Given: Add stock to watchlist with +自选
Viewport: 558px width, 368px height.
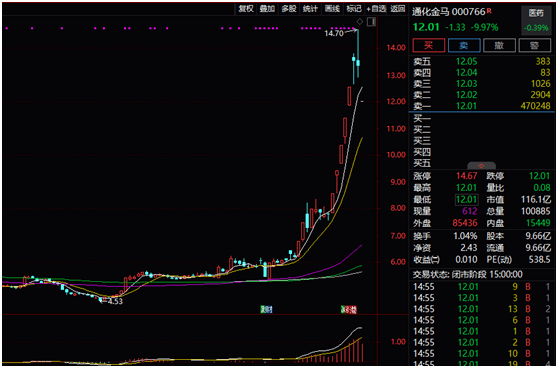Looking at the screenshot, I should (376, 8).
